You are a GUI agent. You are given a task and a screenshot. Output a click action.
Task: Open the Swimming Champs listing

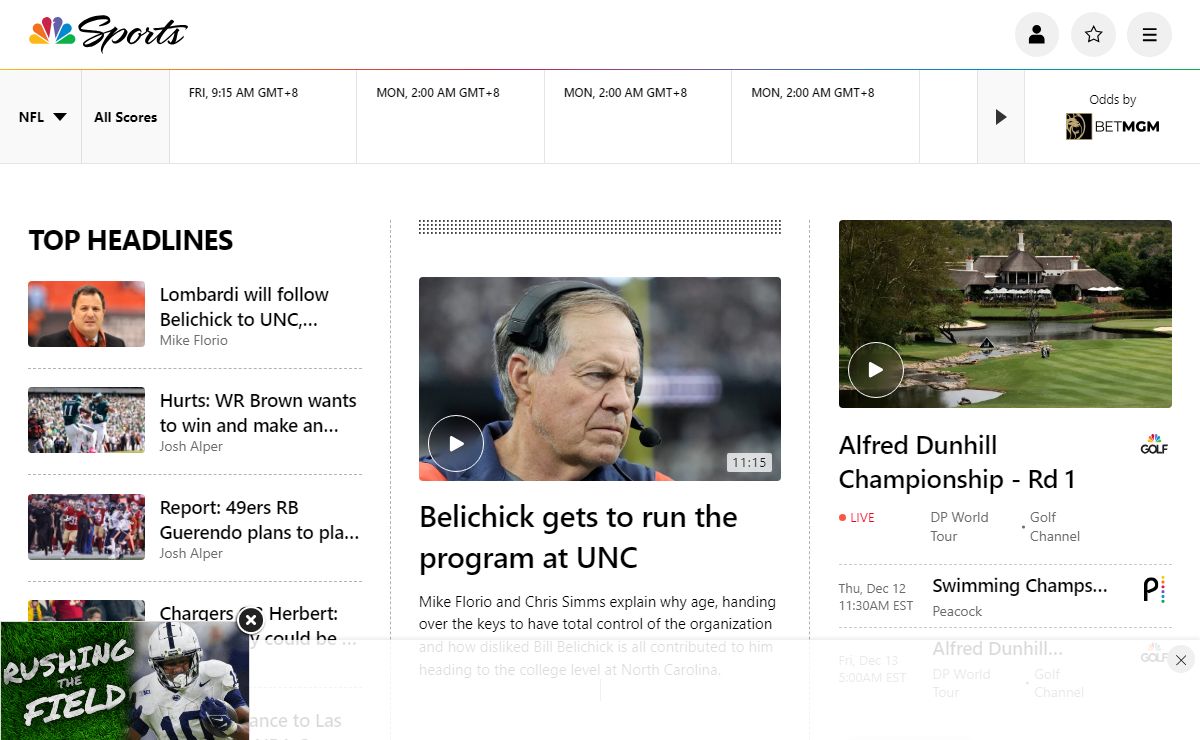1020,586
